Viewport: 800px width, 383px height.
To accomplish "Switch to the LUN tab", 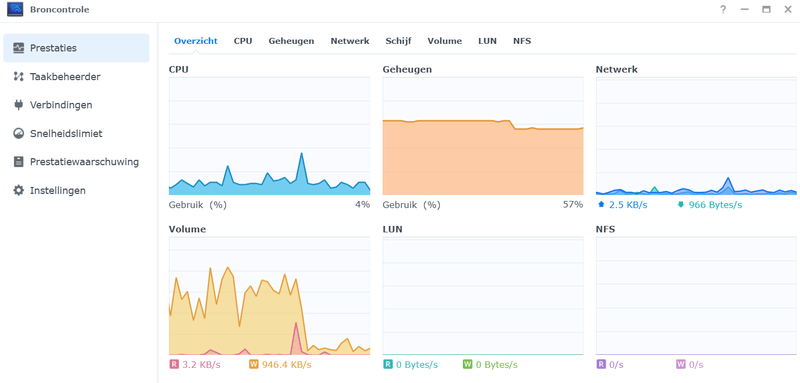I will [x=487, y=41].
